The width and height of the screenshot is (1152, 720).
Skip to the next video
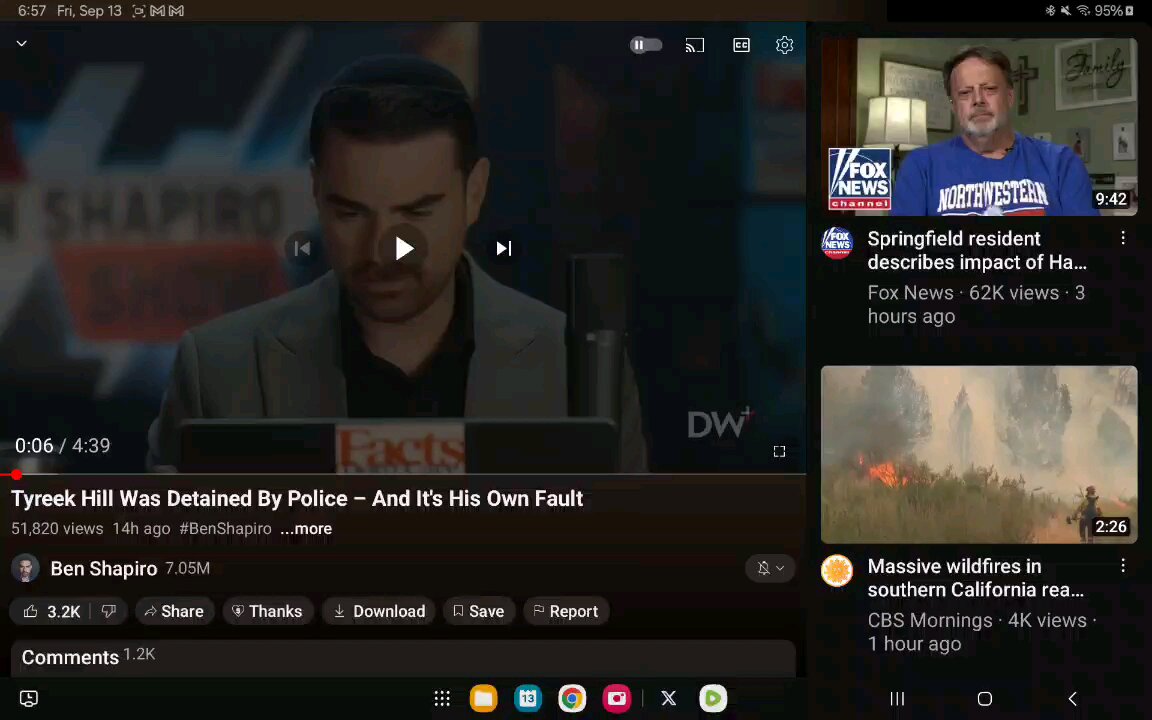503,248
